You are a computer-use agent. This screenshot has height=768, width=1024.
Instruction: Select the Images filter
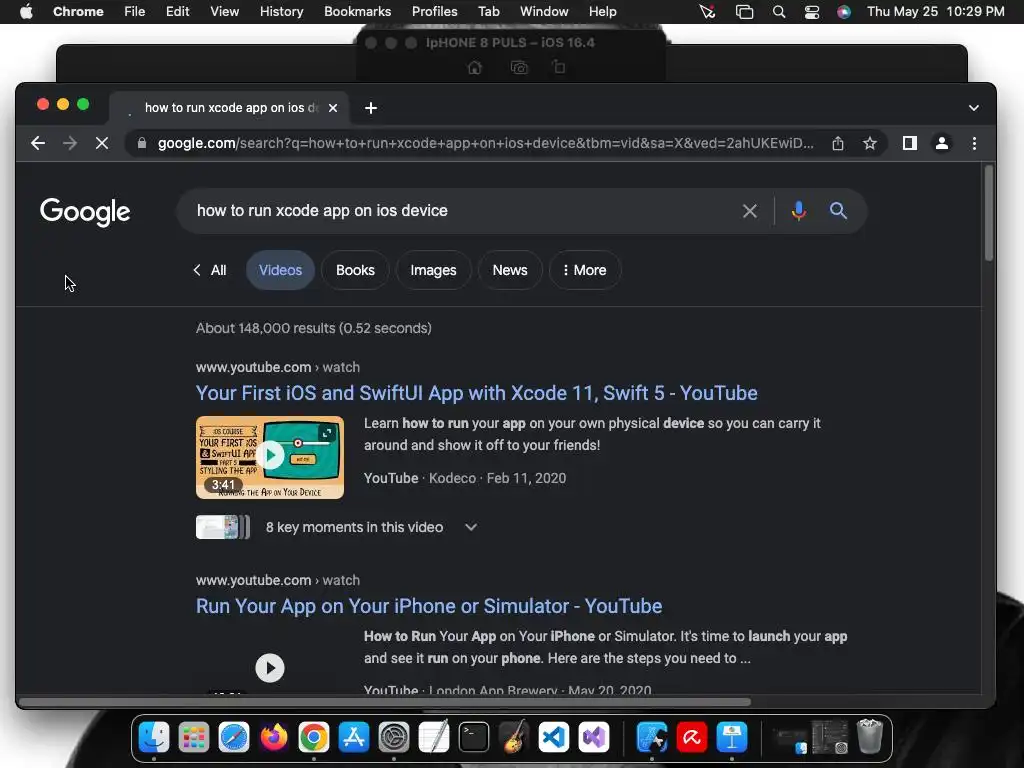433,270
